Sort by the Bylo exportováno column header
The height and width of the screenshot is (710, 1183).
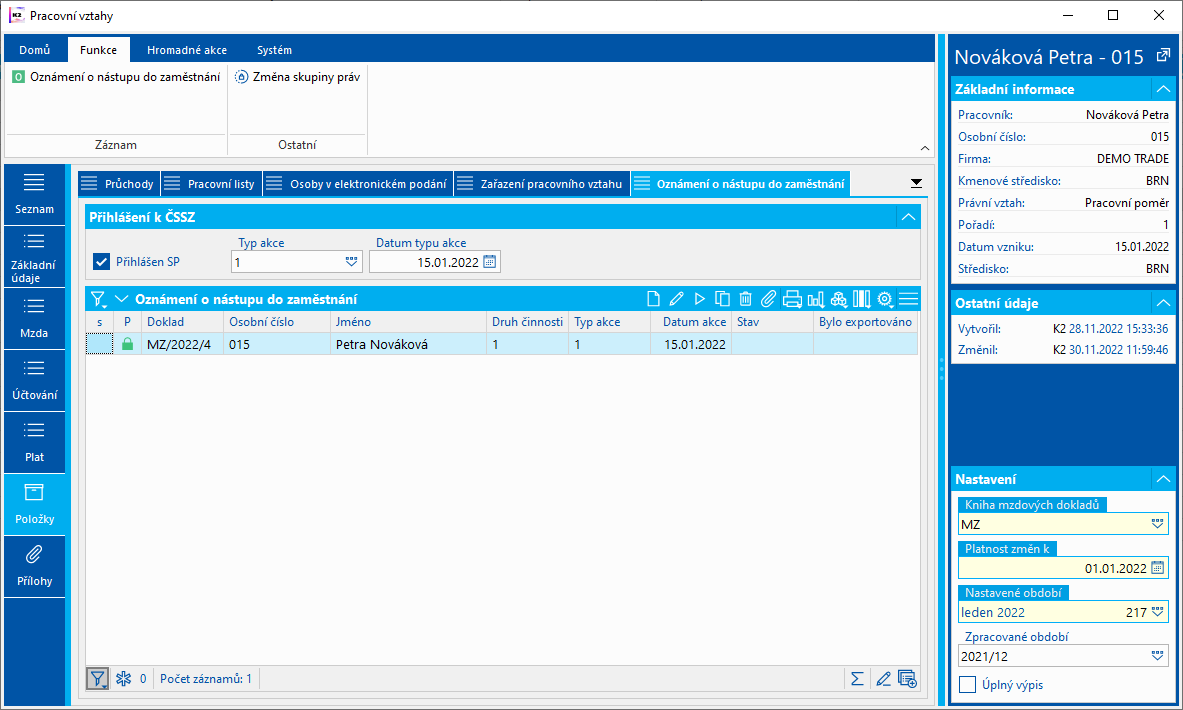865,321
